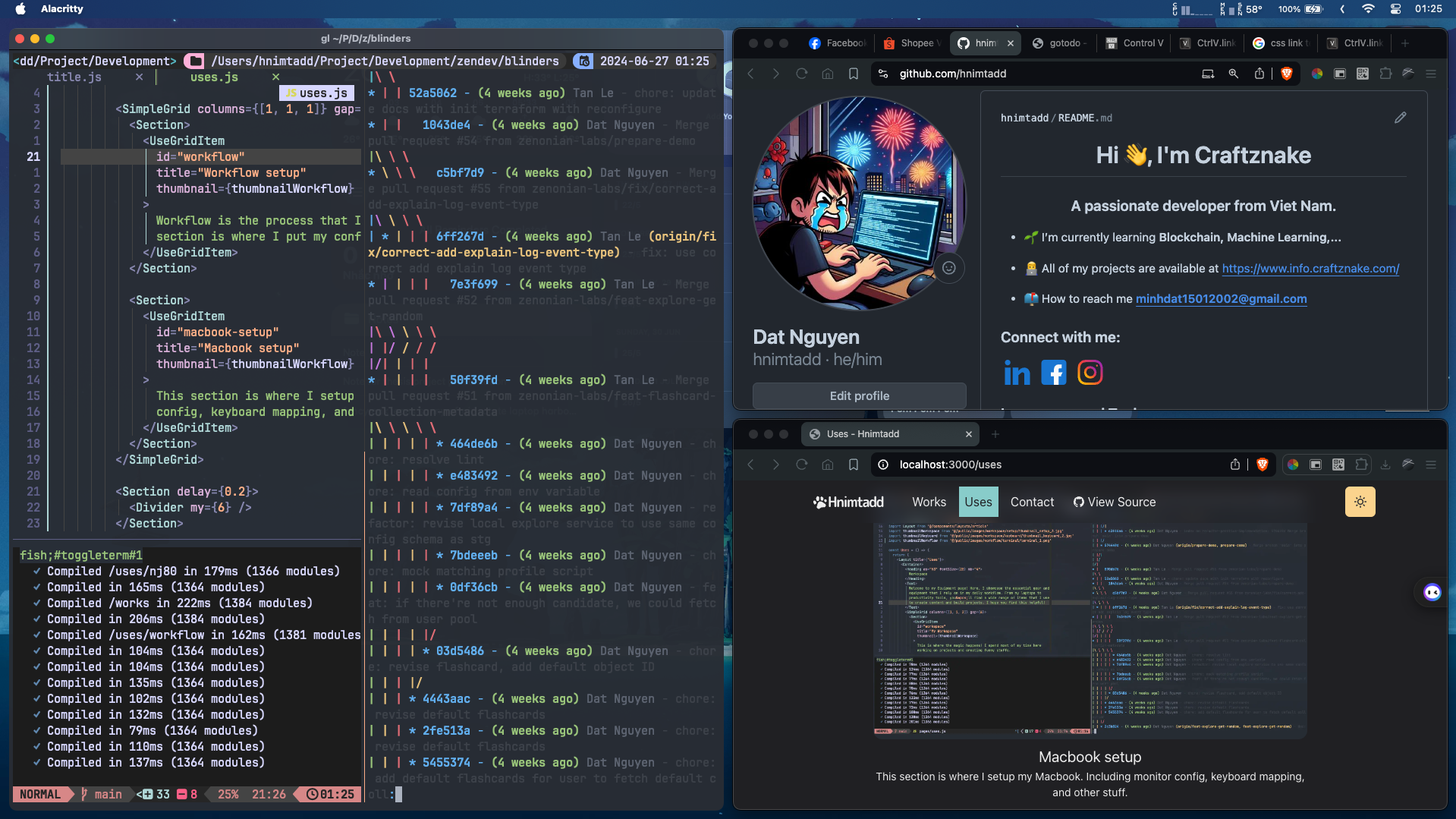Click the Brave Shields icon in GitHub window
1456x819 pixels.
tap(1287, 74)
